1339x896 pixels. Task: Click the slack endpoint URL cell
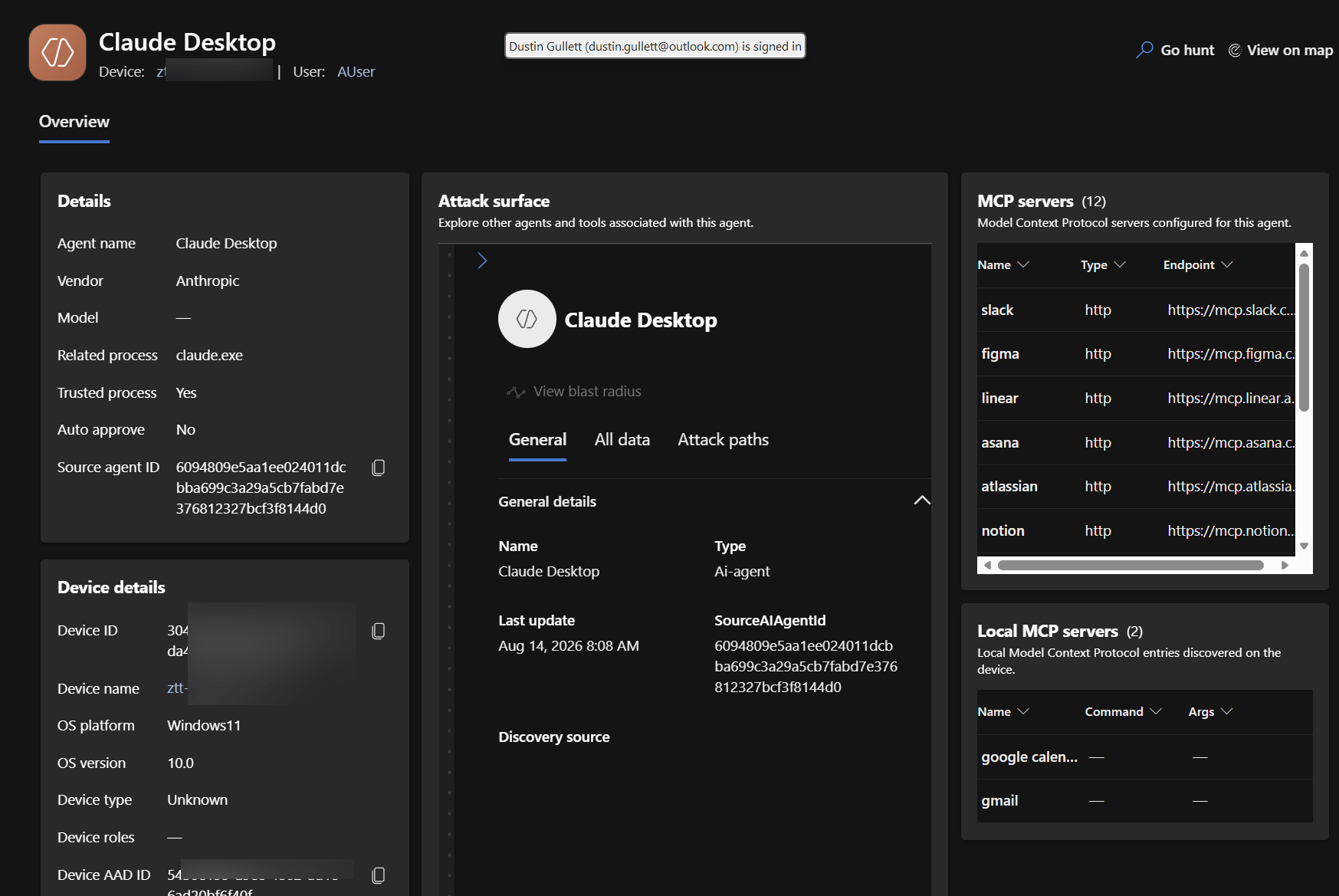coord(1231,310)
